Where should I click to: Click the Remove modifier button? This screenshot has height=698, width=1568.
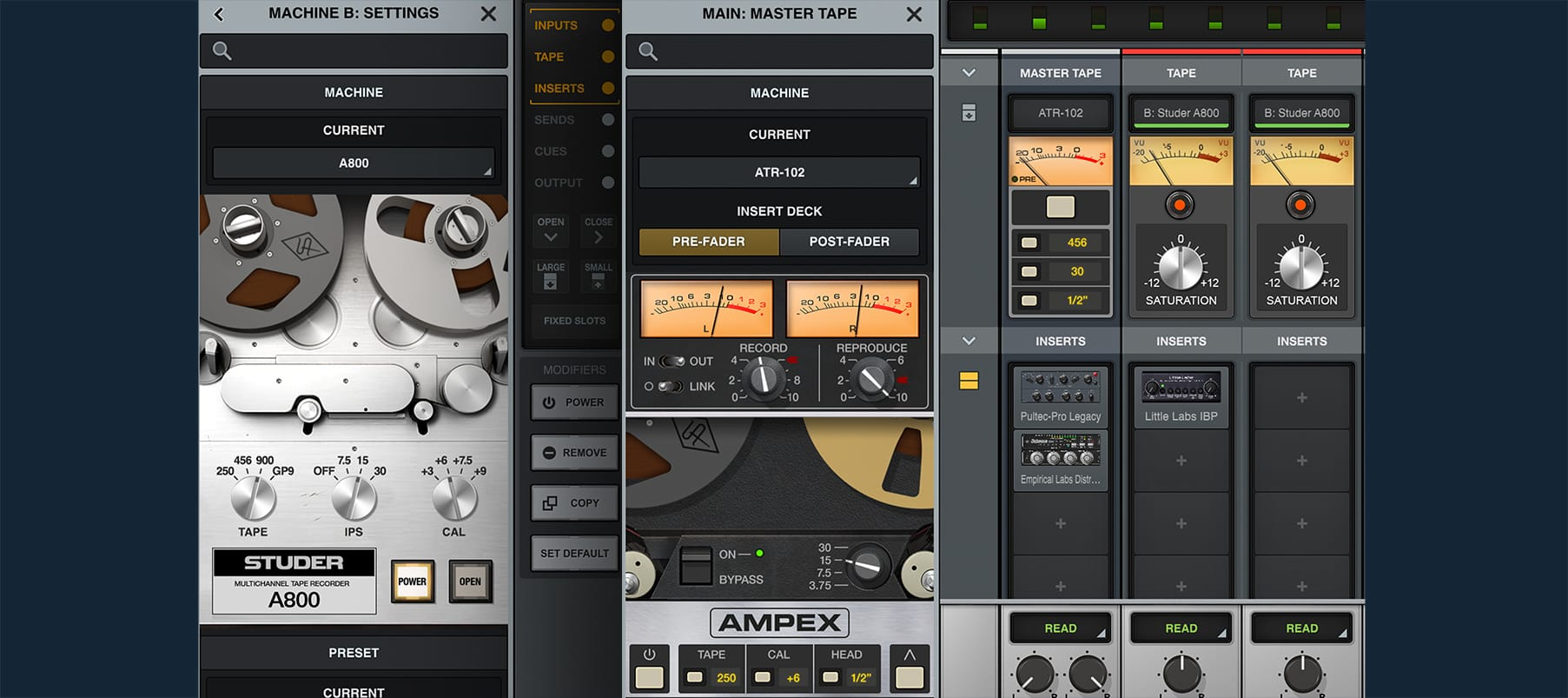pos(574,453)
